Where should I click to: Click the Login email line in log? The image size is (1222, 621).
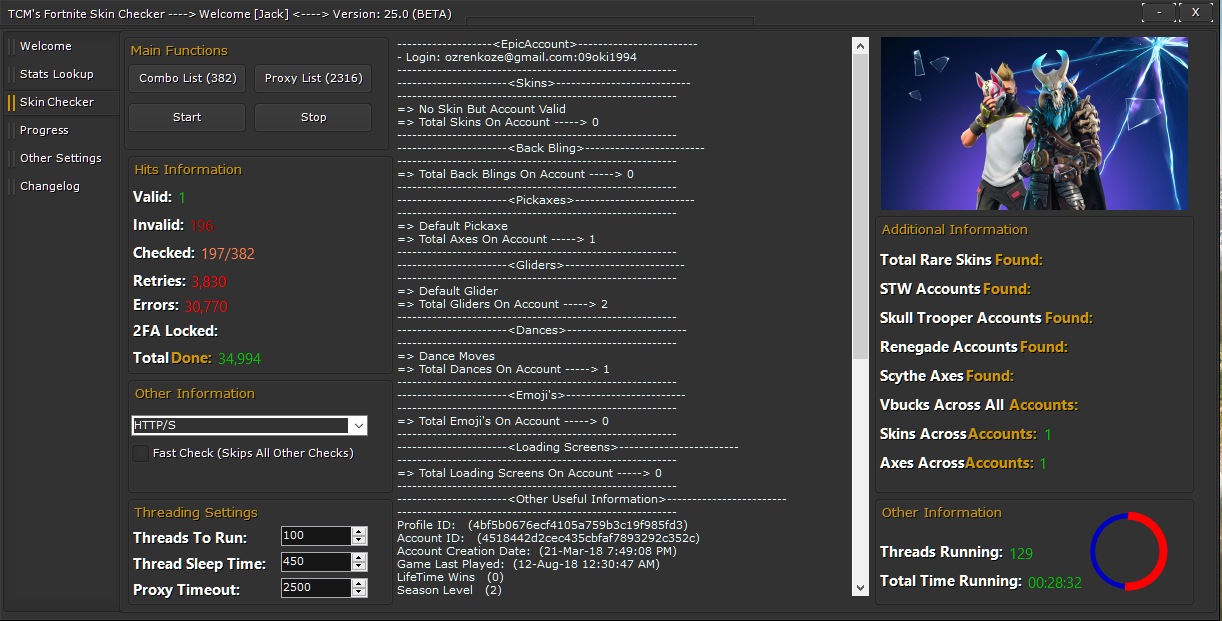point(517,57)
